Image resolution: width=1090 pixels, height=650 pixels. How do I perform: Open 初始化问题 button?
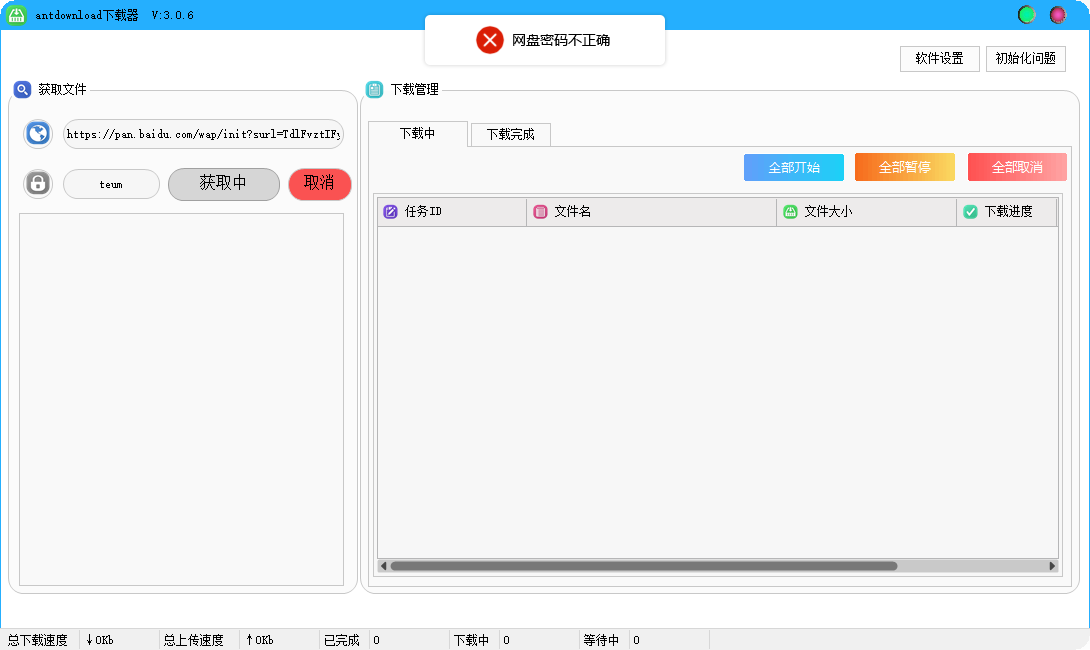point(1026,58)
